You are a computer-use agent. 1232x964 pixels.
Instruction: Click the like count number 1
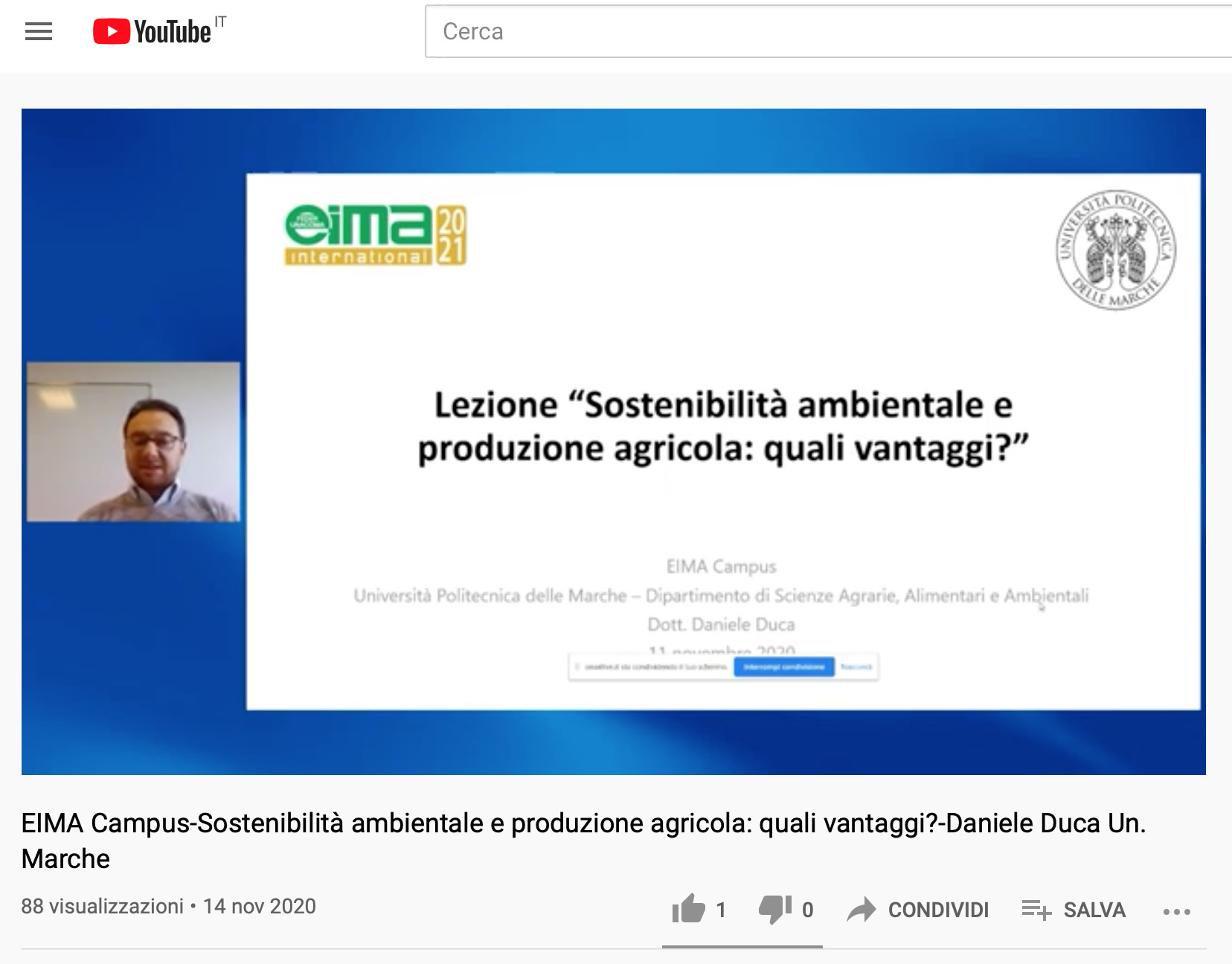(x=721, y=910)
